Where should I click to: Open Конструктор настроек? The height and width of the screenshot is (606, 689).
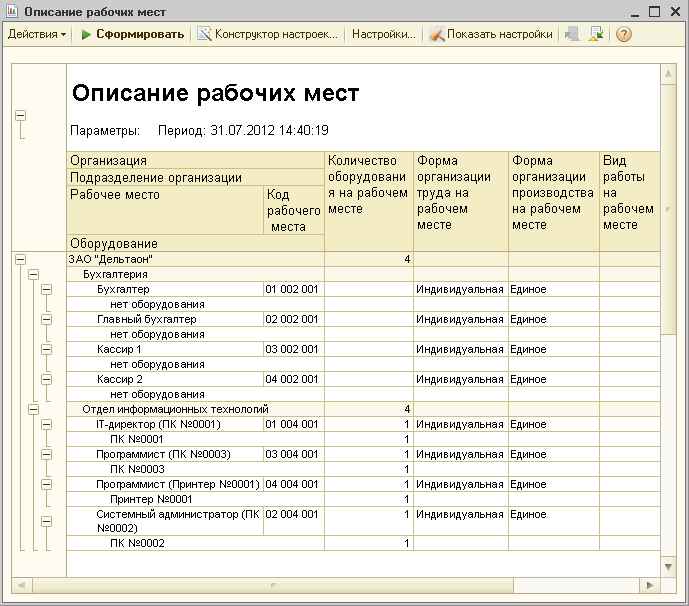tap(268, 34)
